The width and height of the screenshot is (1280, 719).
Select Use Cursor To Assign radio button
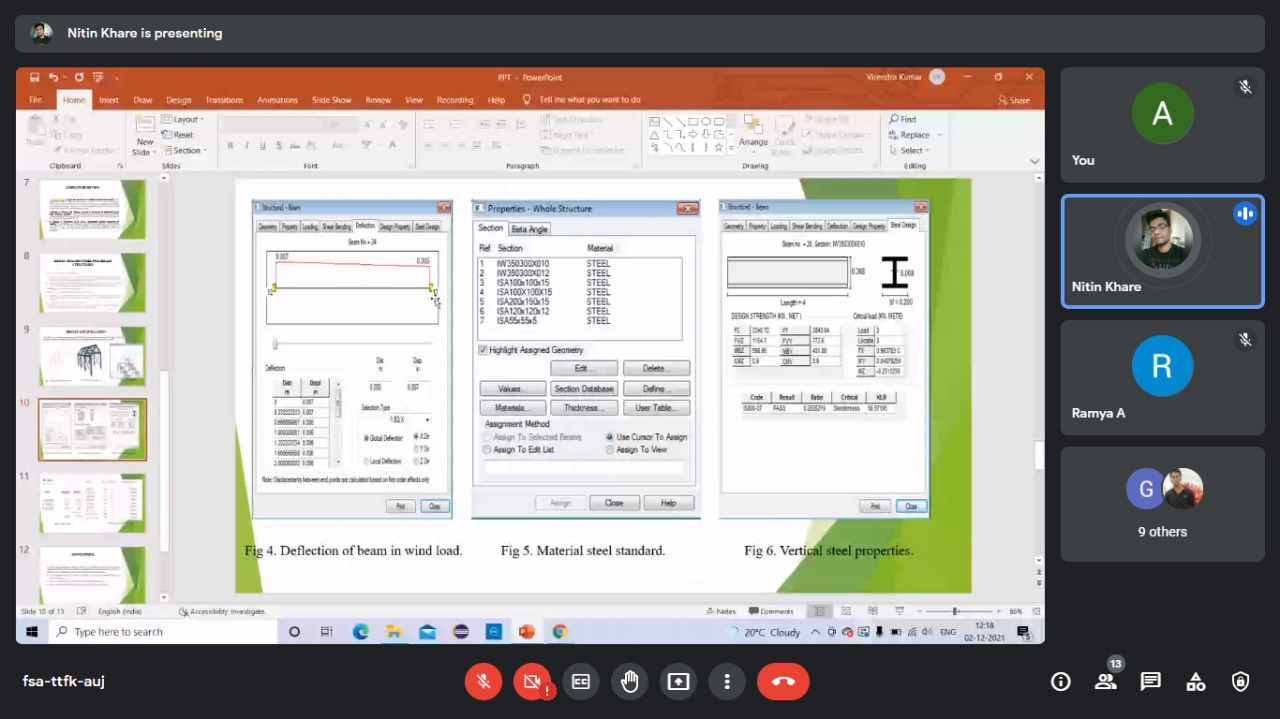[x=610, y=437]
